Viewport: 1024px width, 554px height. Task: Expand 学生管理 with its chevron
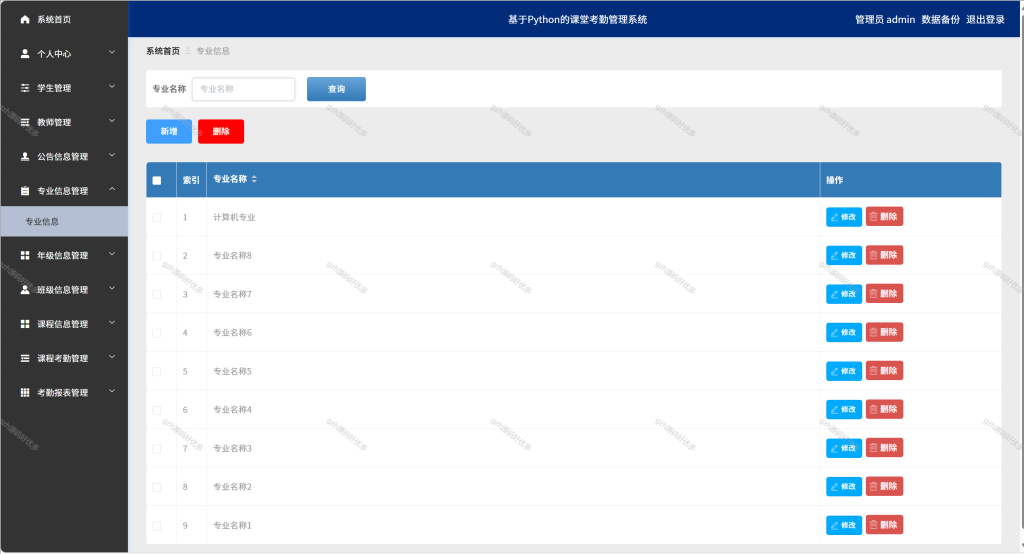pos(112,86)
